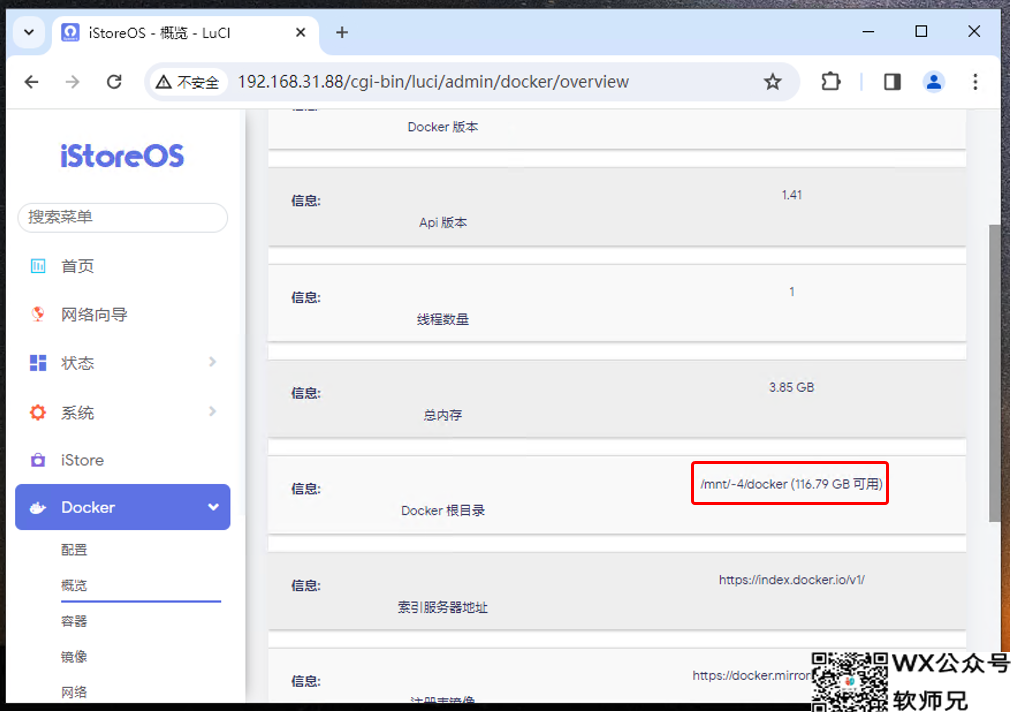Click the browser forward arrow
The height and width of the screenshot is (712, 1011).
[72, 82]
